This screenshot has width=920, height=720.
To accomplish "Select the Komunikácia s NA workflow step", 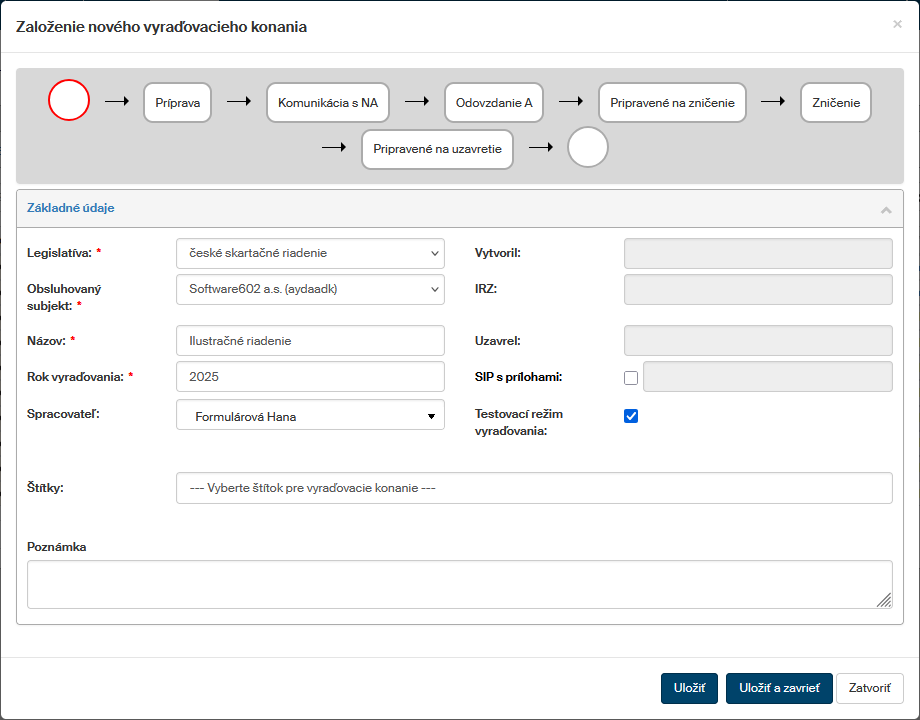I will click(328, 102).
